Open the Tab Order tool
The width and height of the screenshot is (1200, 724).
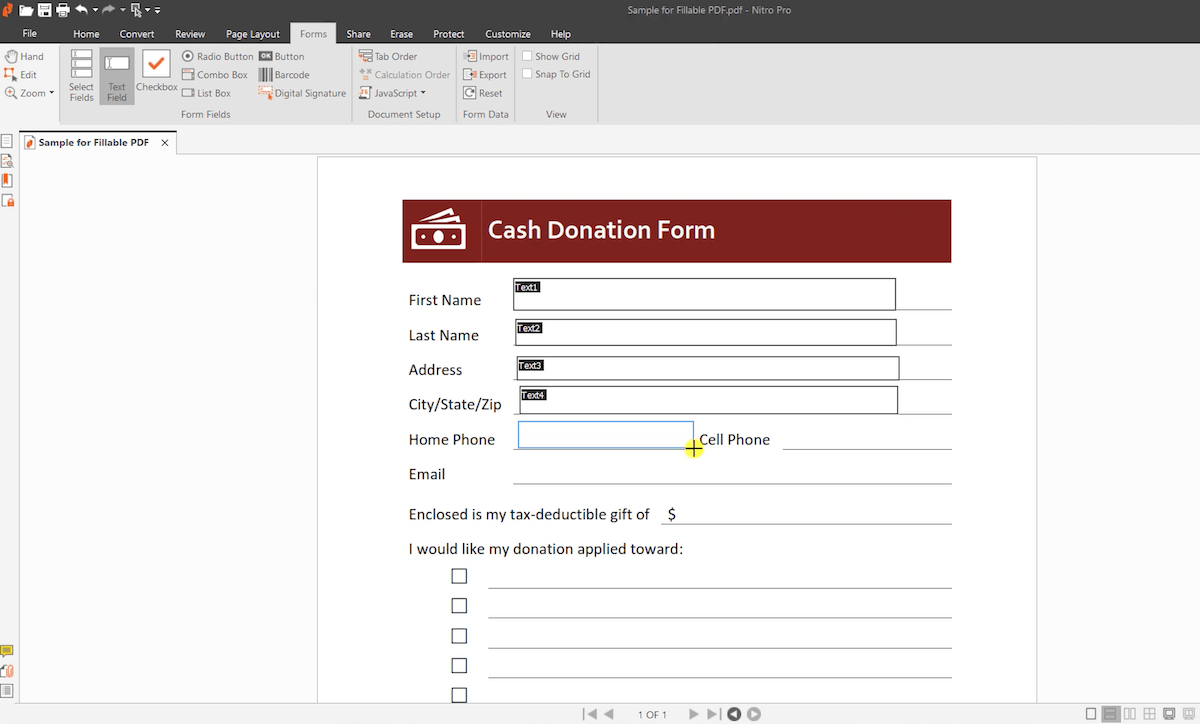click(x=388, y=56)
